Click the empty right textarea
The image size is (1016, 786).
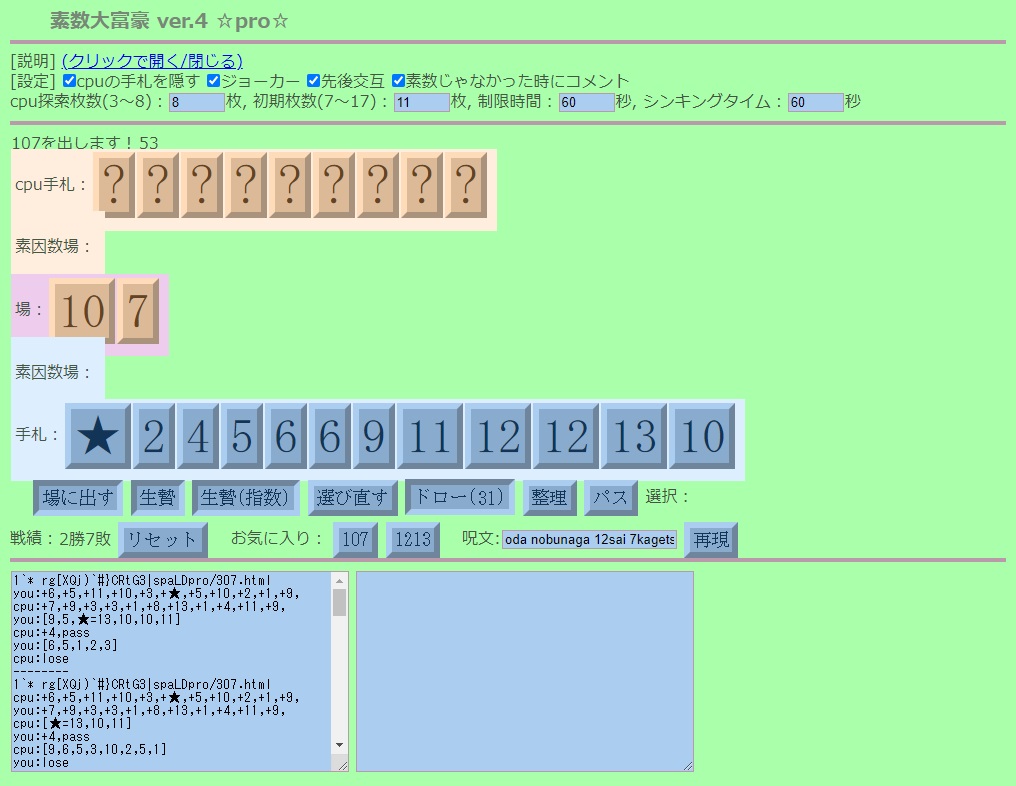[x=525, y=671]
